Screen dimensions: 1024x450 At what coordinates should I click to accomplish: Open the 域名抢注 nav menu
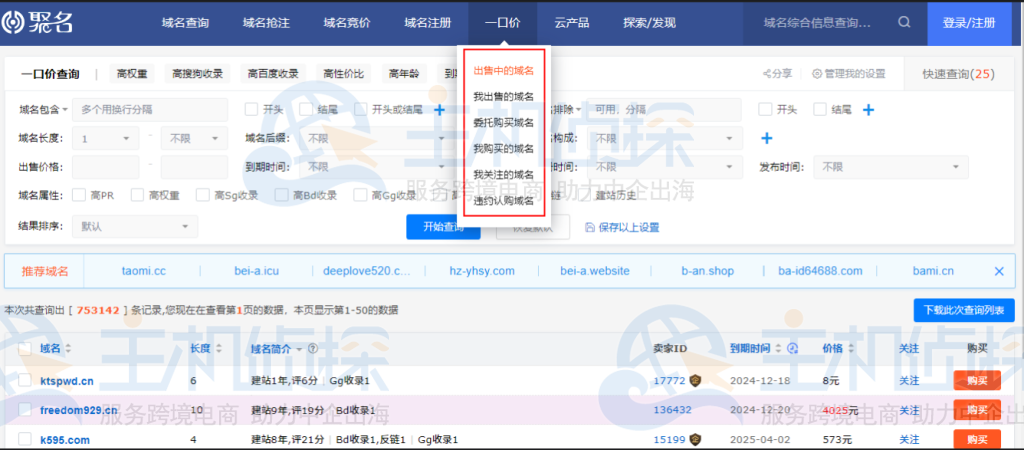click(x=266, y=23)
